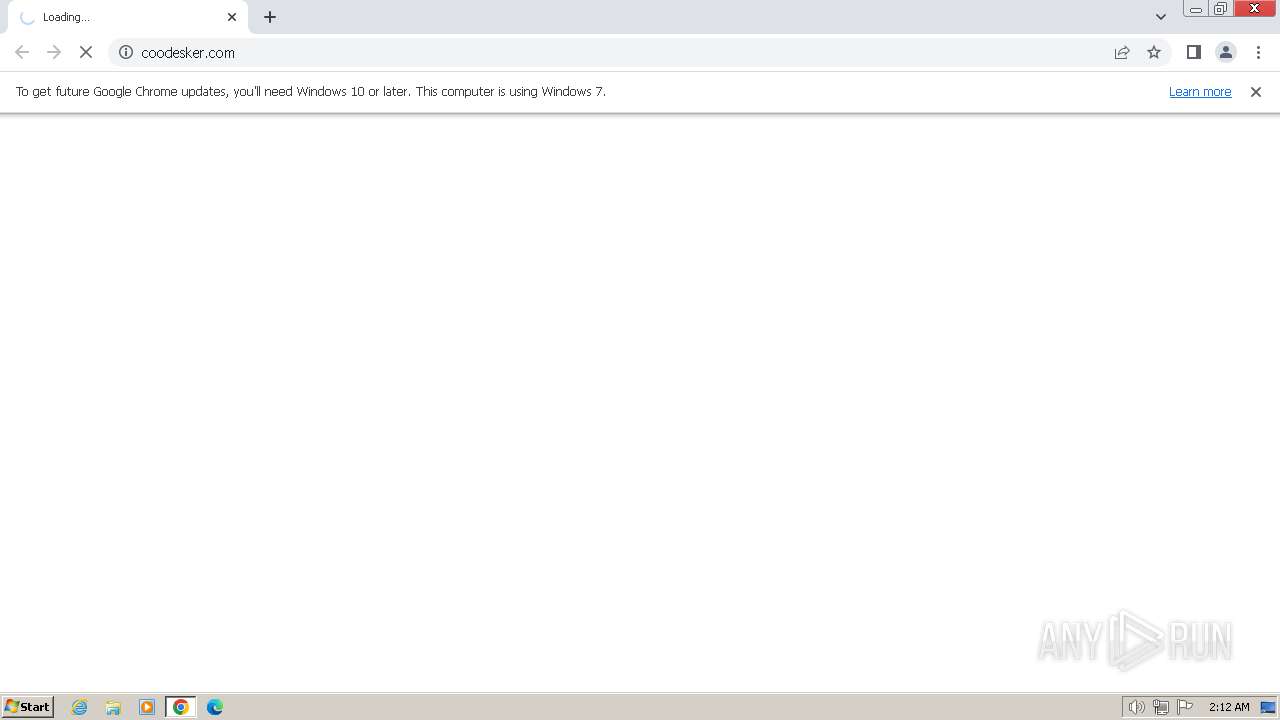Launch Internet Explorer from taskbar

(x=80, y=707)
